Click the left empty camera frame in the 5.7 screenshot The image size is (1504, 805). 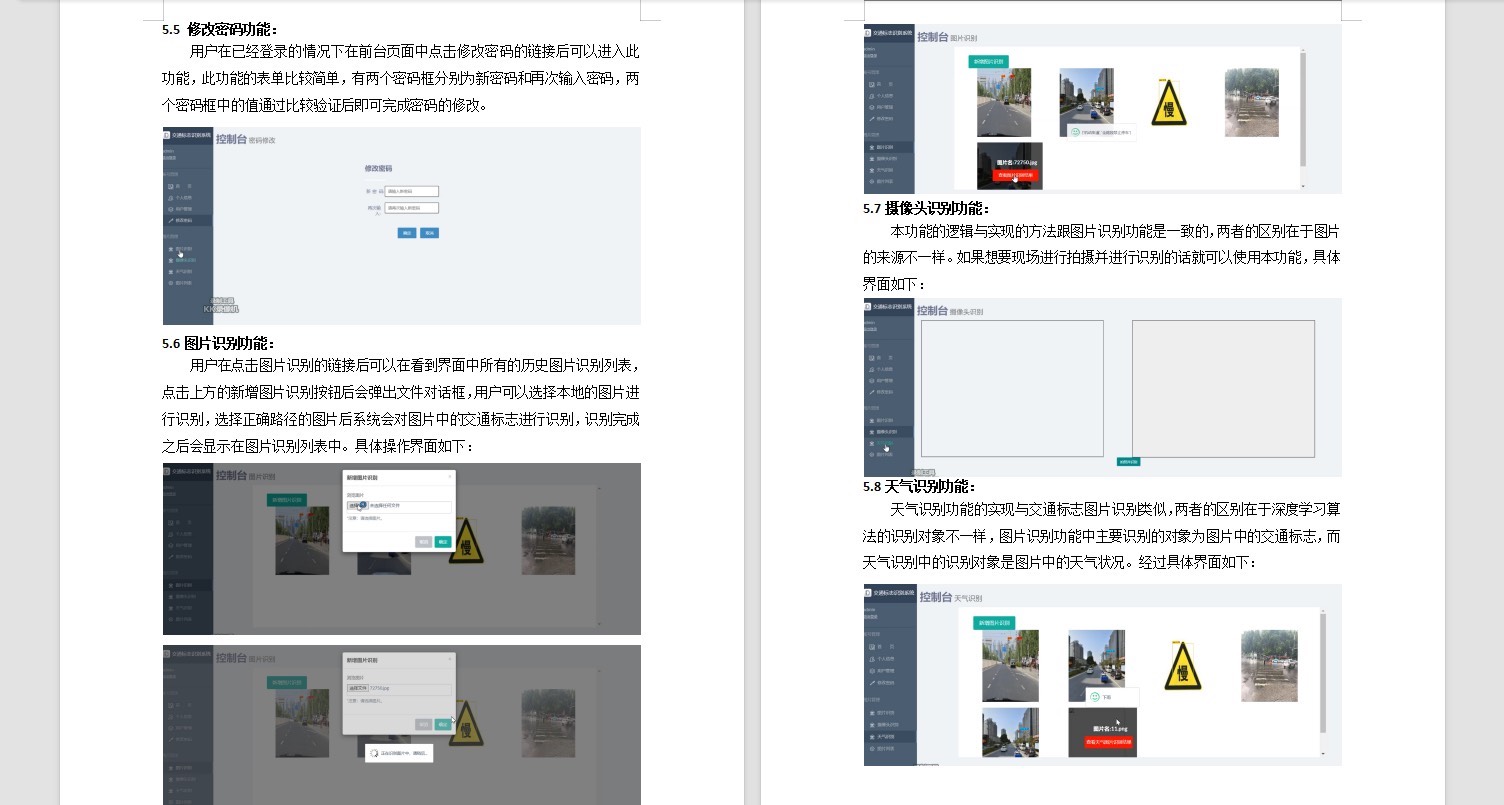(x=1012, y=389)
